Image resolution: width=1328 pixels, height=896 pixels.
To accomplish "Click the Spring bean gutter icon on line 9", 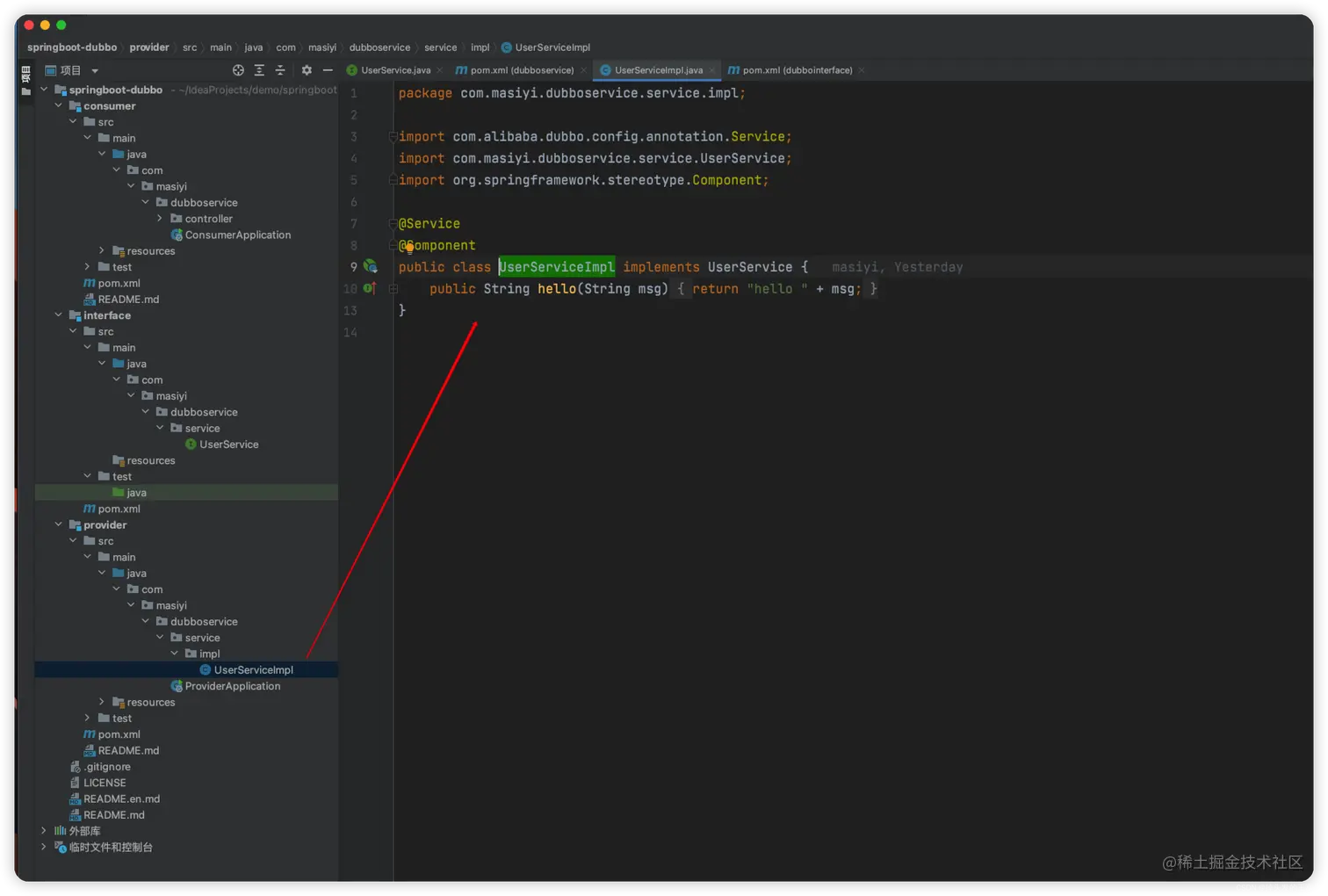I will [371, 266].
